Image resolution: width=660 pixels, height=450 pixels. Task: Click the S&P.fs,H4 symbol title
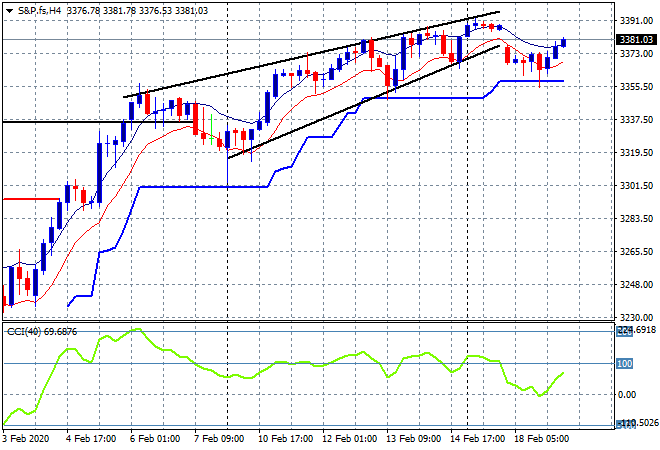[40, 11]
